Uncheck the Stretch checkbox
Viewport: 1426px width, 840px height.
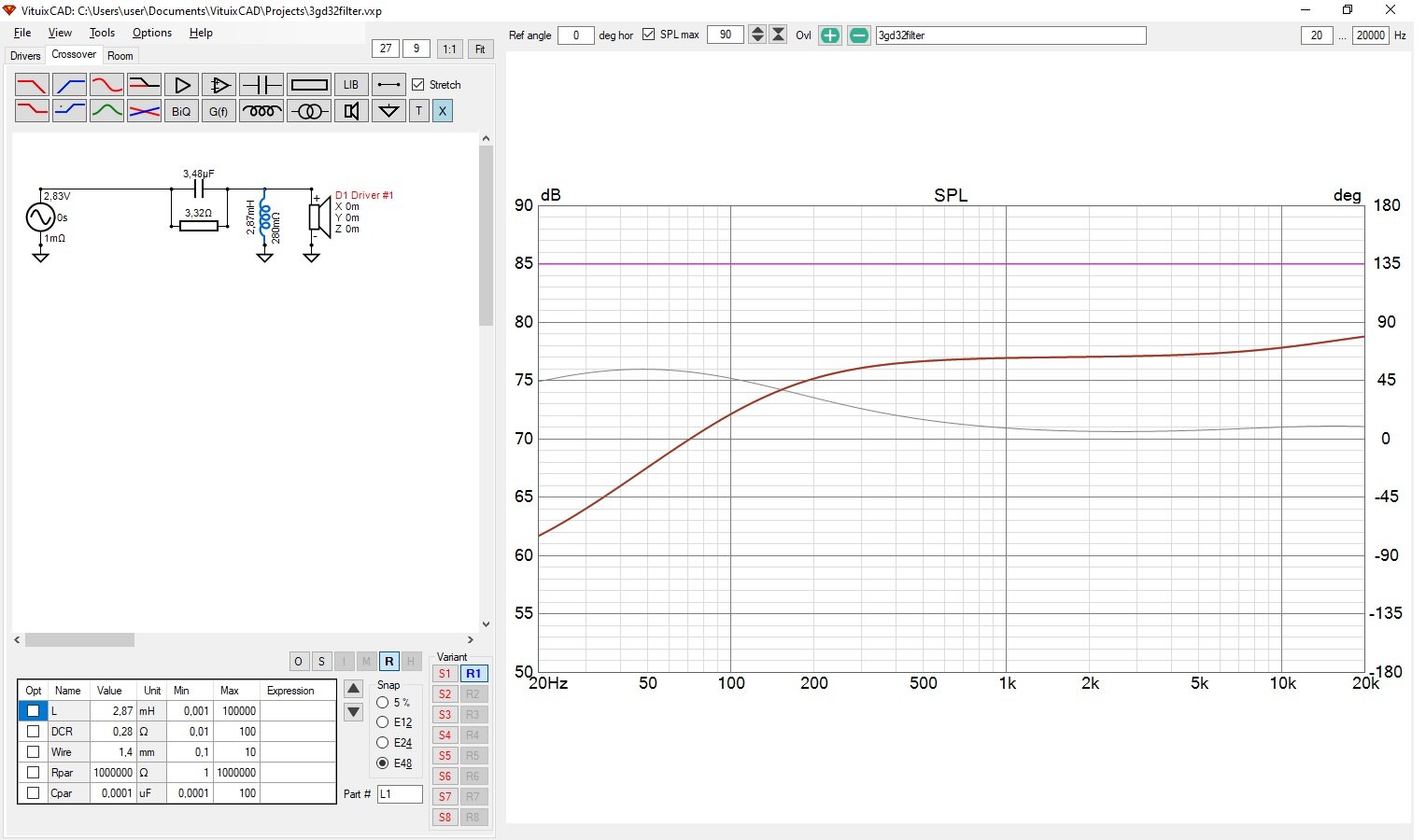pyautogui.click(x=418, y=85)
